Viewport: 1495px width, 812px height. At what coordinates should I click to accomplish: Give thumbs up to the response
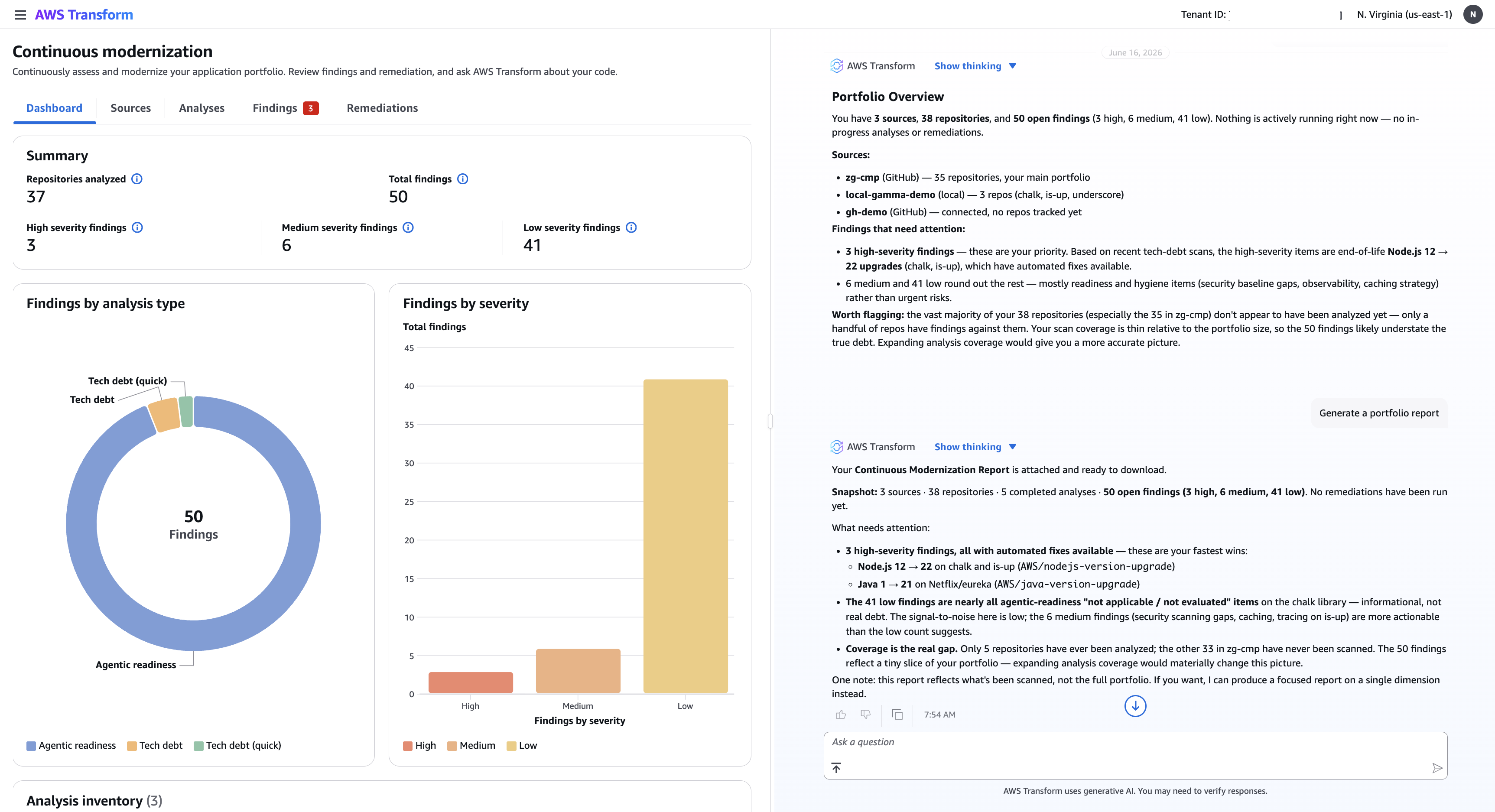click(x=841, y=715)
